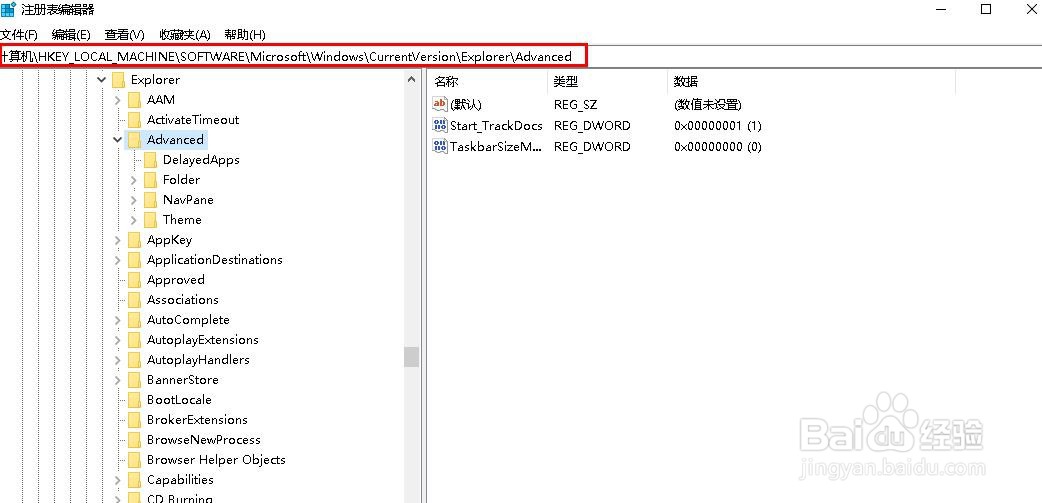Image resolution: width=1042 pixels, height=503 pixels.
Task: Expand the Folder subkey arrow
Action: point(134,180)
